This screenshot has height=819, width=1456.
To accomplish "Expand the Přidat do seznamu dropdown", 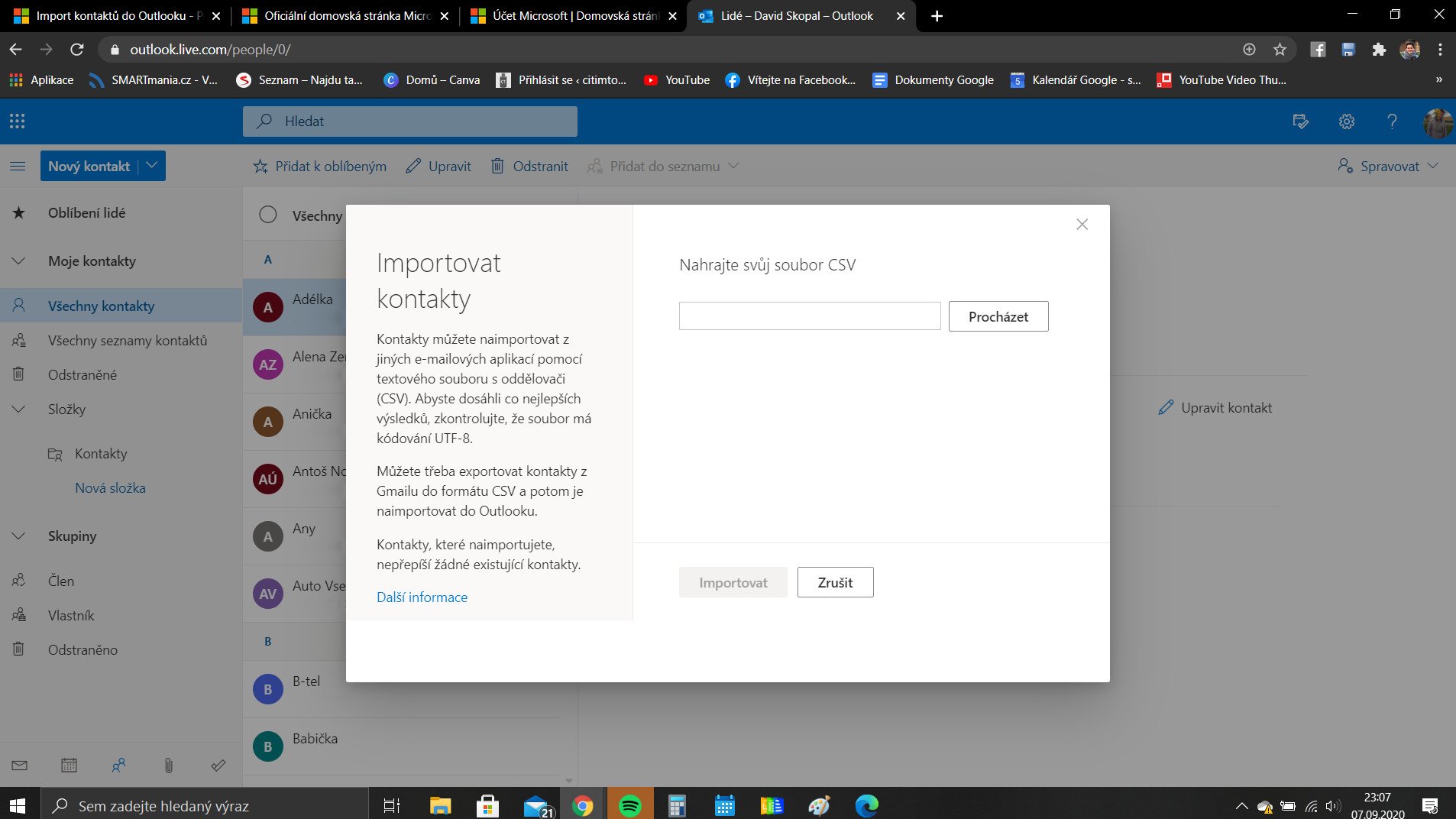I will pos(733,166).
